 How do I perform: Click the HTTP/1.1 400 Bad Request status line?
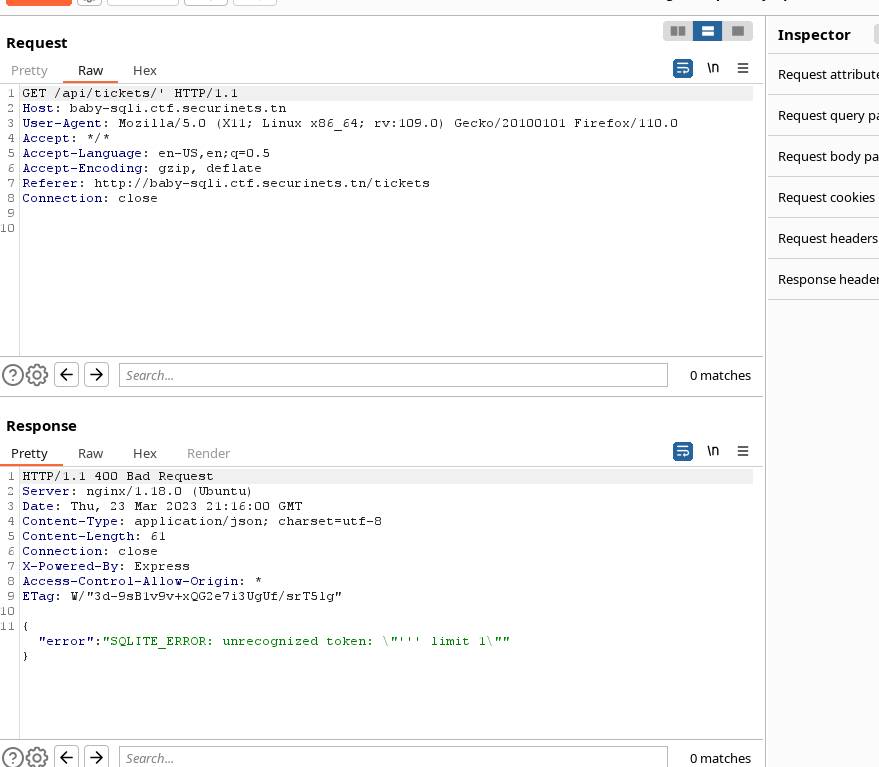[118, 476]
